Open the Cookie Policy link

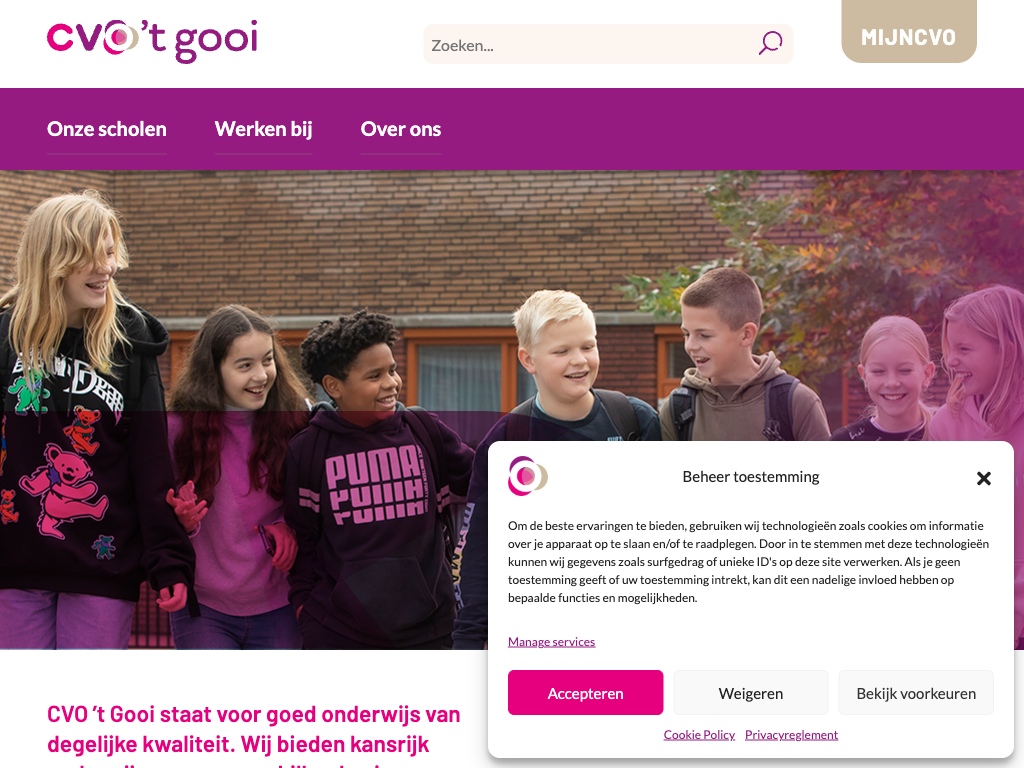tap(699, 735)
